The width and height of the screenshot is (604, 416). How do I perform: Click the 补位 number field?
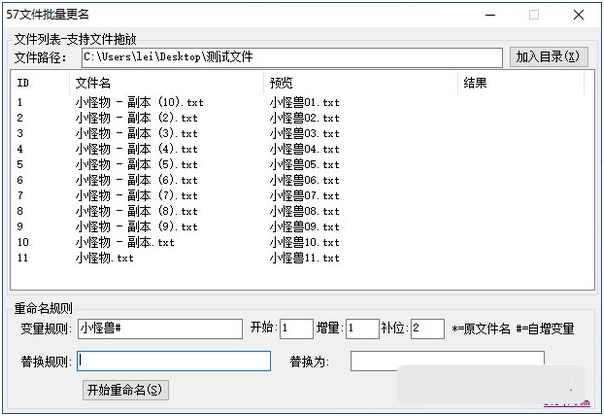[427, 329]
